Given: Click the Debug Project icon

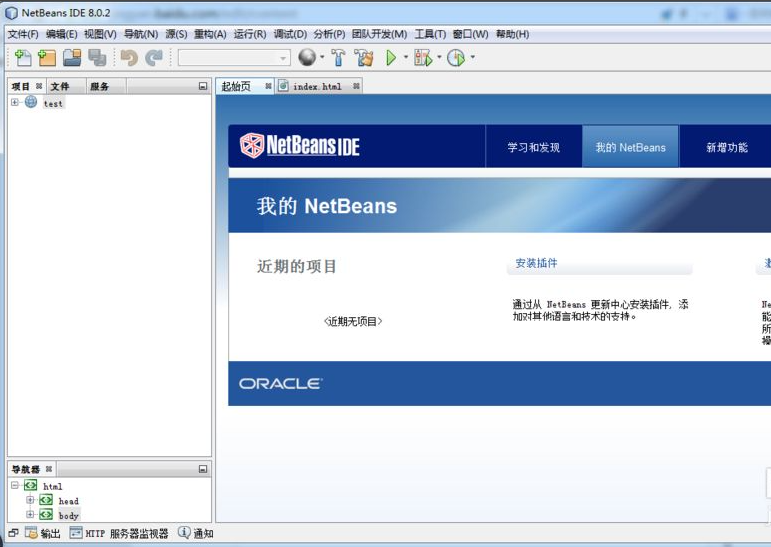Looking at the screenshot, I should [423, 58].
